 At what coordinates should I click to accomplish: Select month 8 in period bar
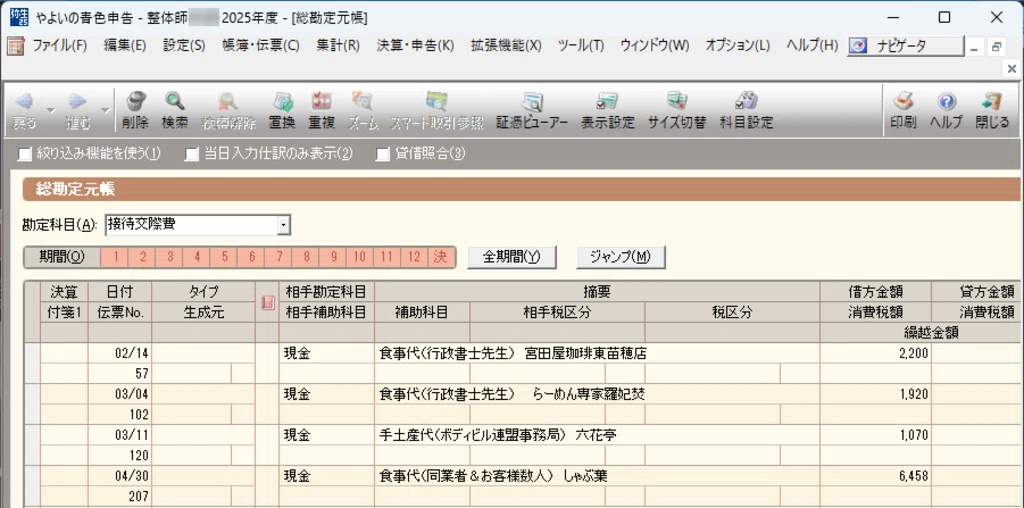point(306,257)
